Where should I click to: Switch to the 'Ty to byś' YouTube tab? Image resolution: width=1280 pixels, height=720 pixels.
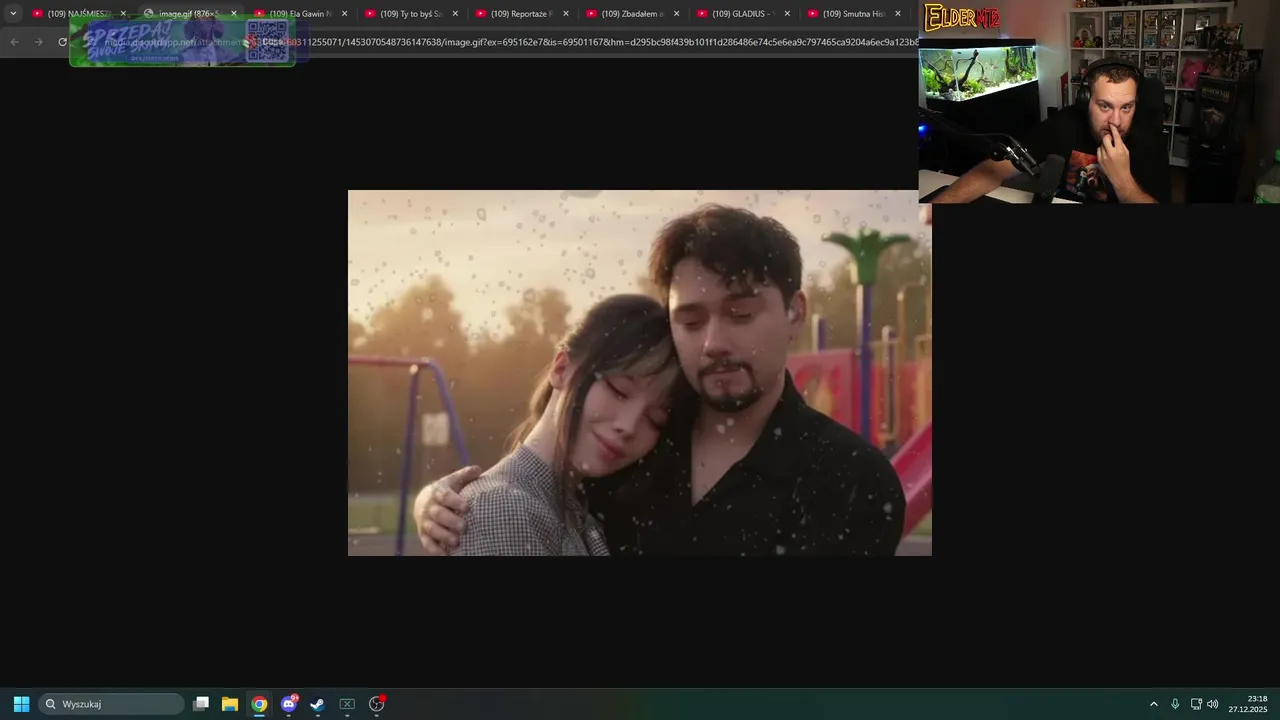click(410, 14)
